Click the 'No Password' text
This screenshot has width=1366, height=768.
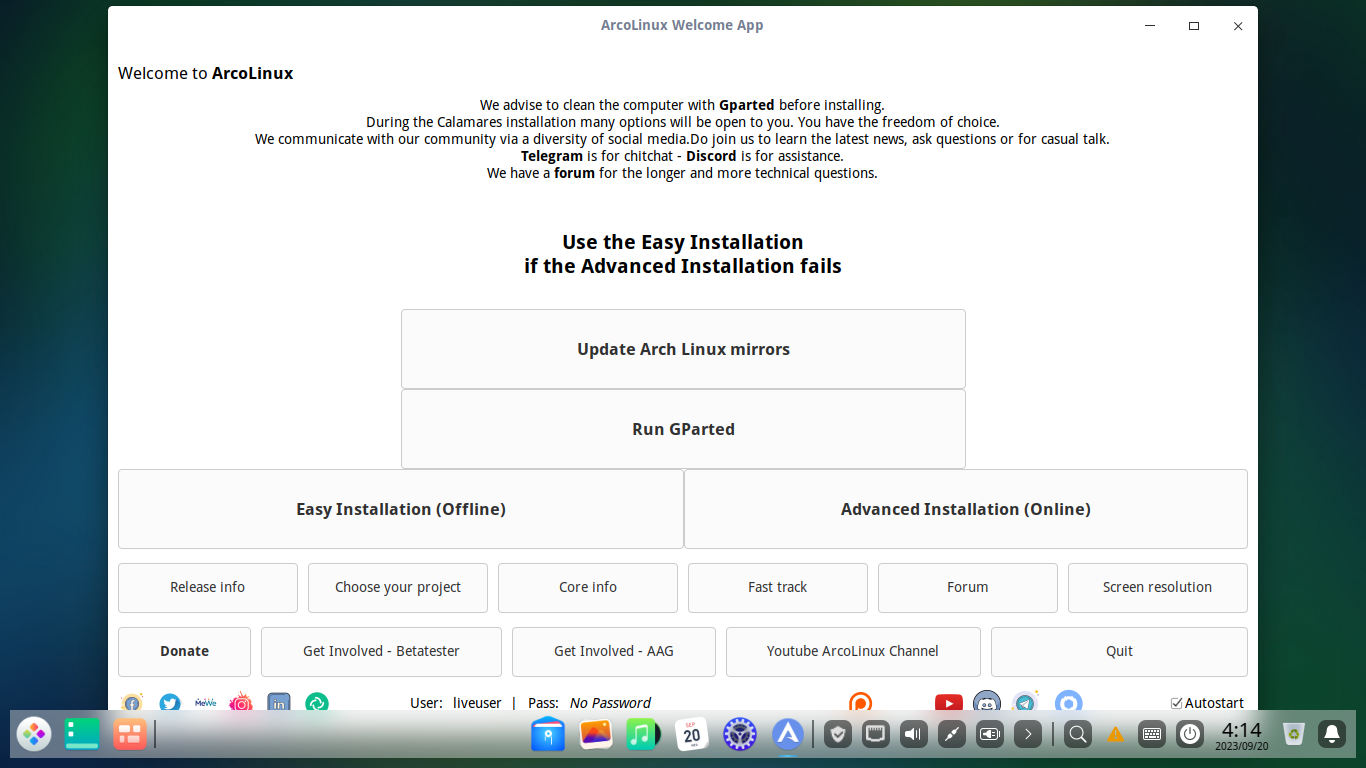pos(610,703)
